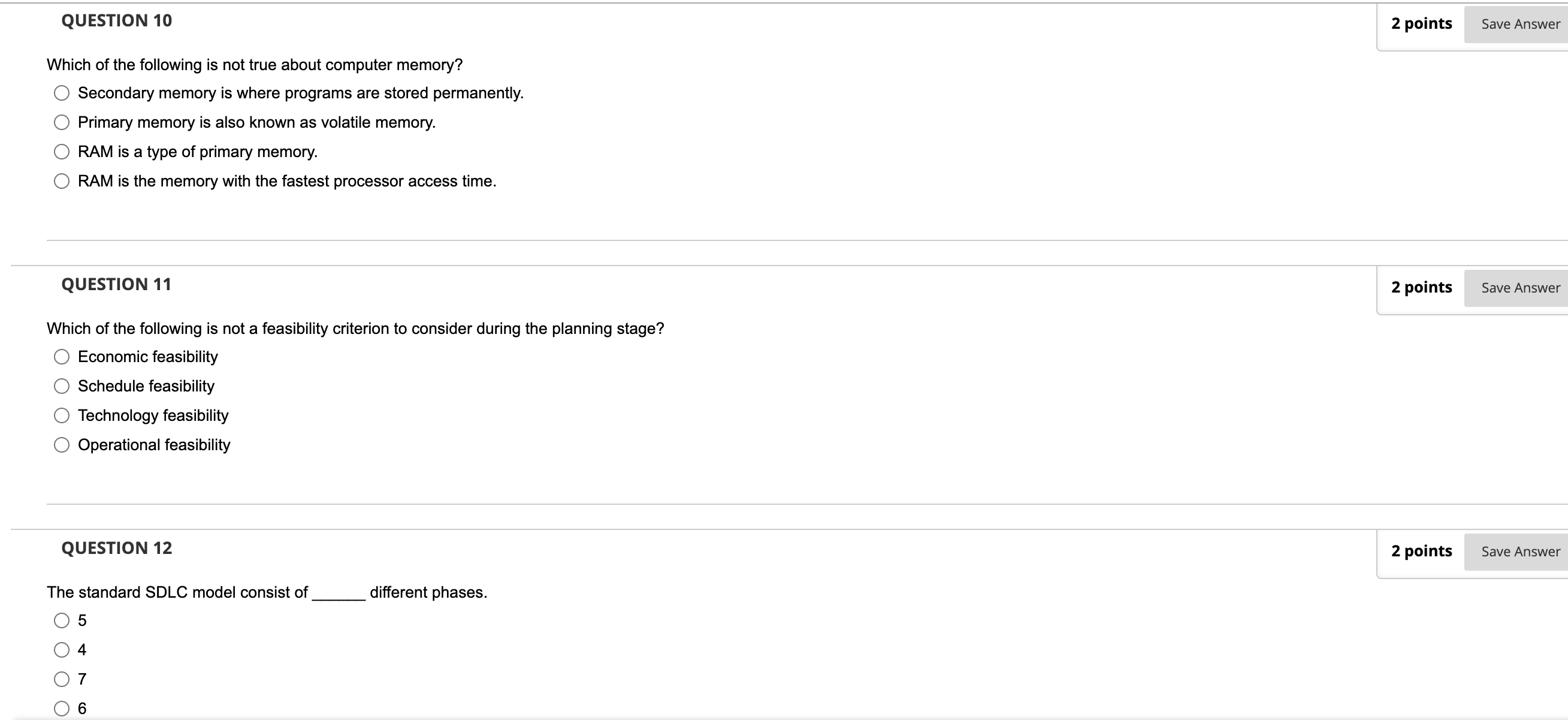The height and width of the screenshot is (720, 1568).
Task: Select "Secondary memory is where programs are stored permanently"
Action: point(62,93)
